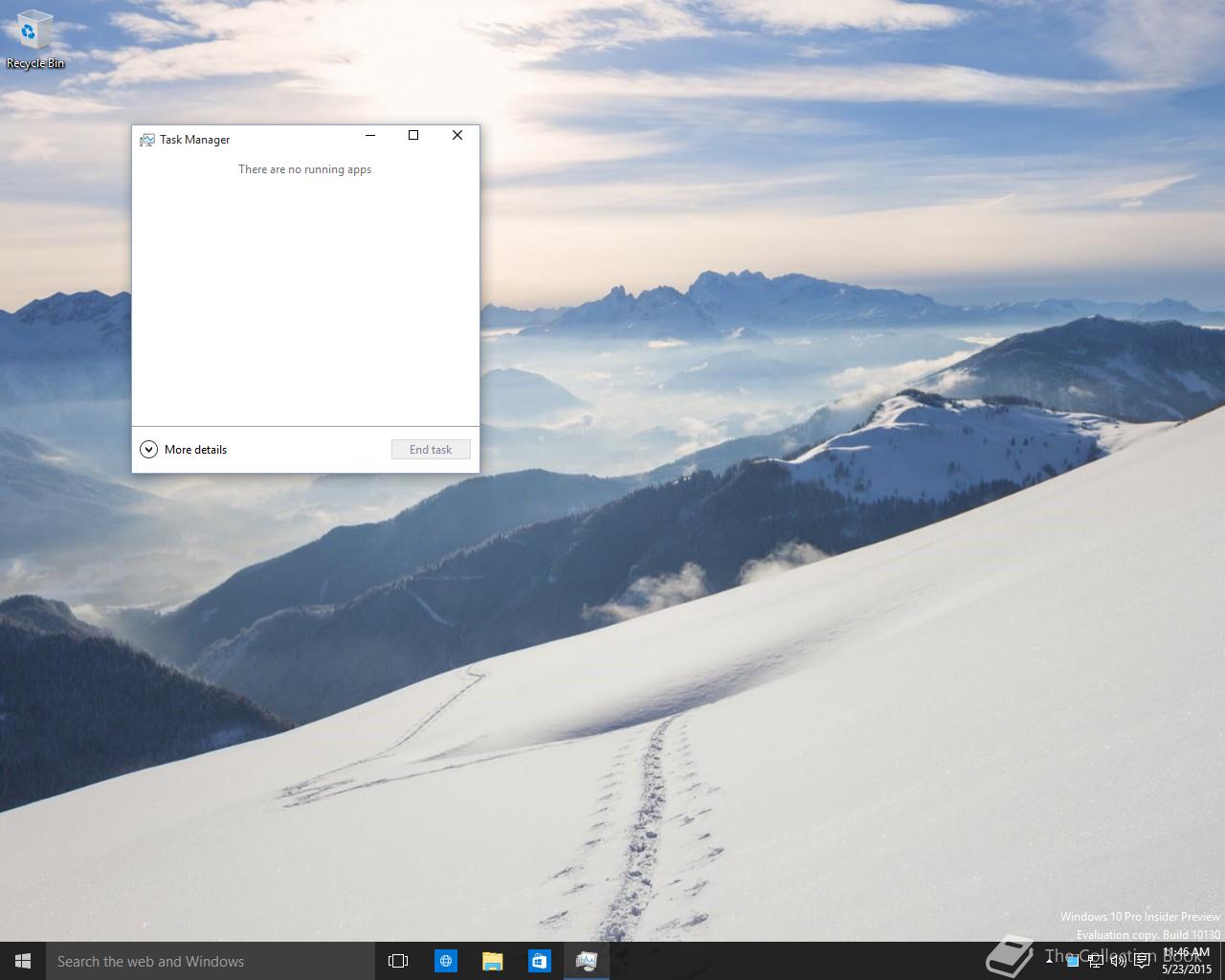
Task: Click the Search the web and Windows box
Action: 210,961
